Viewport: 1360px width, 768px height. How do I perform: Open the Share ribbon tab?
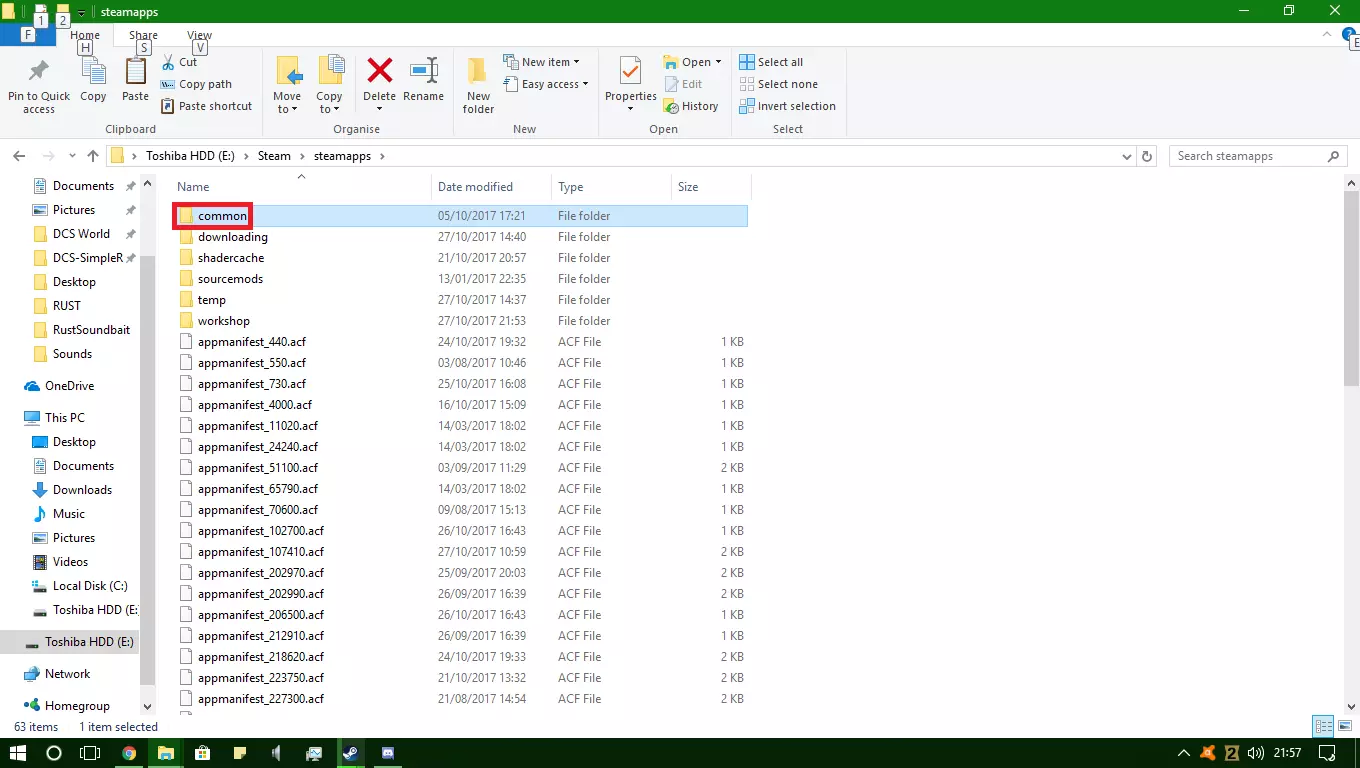tap(143, 35)
